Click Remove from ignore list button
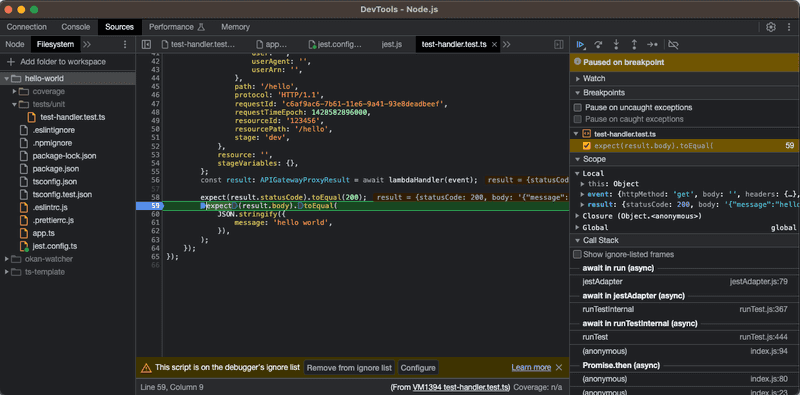 coord(349,367)
